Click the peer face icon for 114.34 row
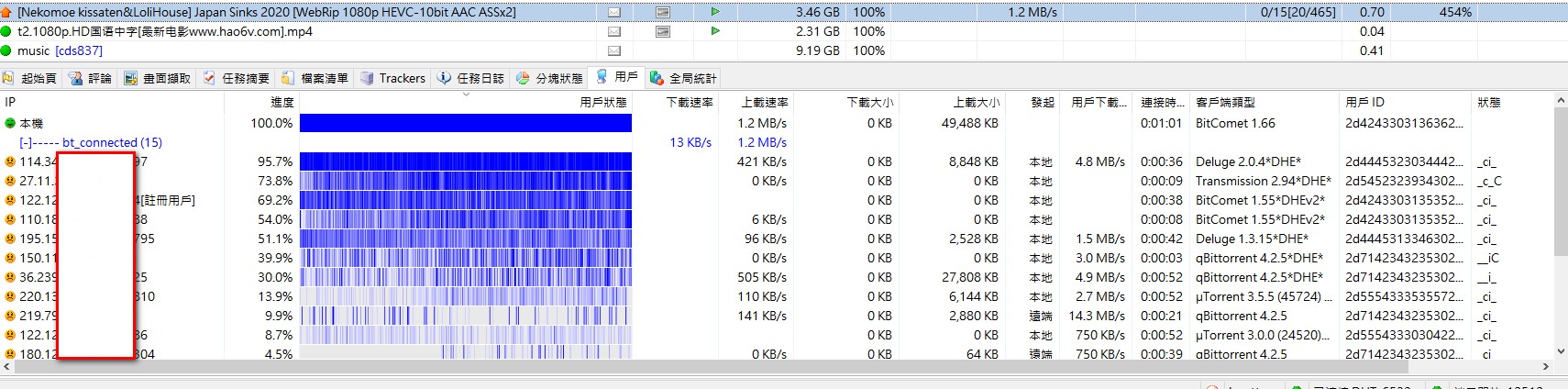This screenshot has width=1568, height=389. click(x=10, y=161)
